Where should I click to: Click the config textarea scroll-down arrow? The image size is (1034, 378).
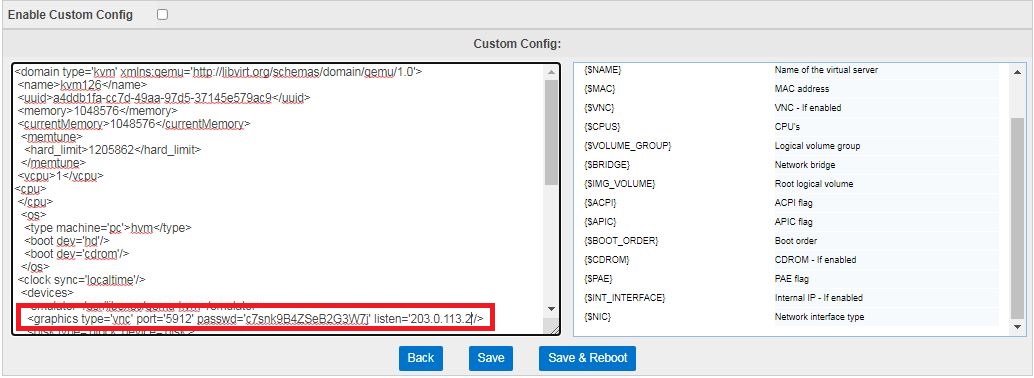[551, 309]
